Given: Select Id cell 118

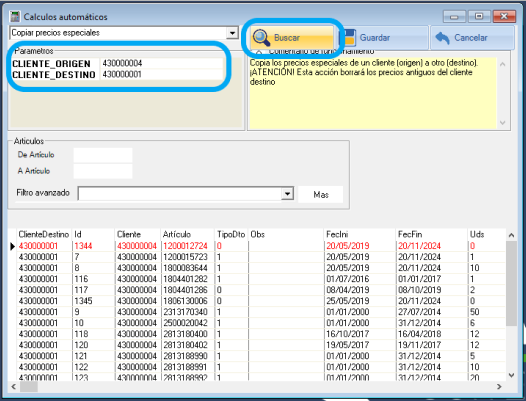Looking at the screenshot, I should (93, 334).
